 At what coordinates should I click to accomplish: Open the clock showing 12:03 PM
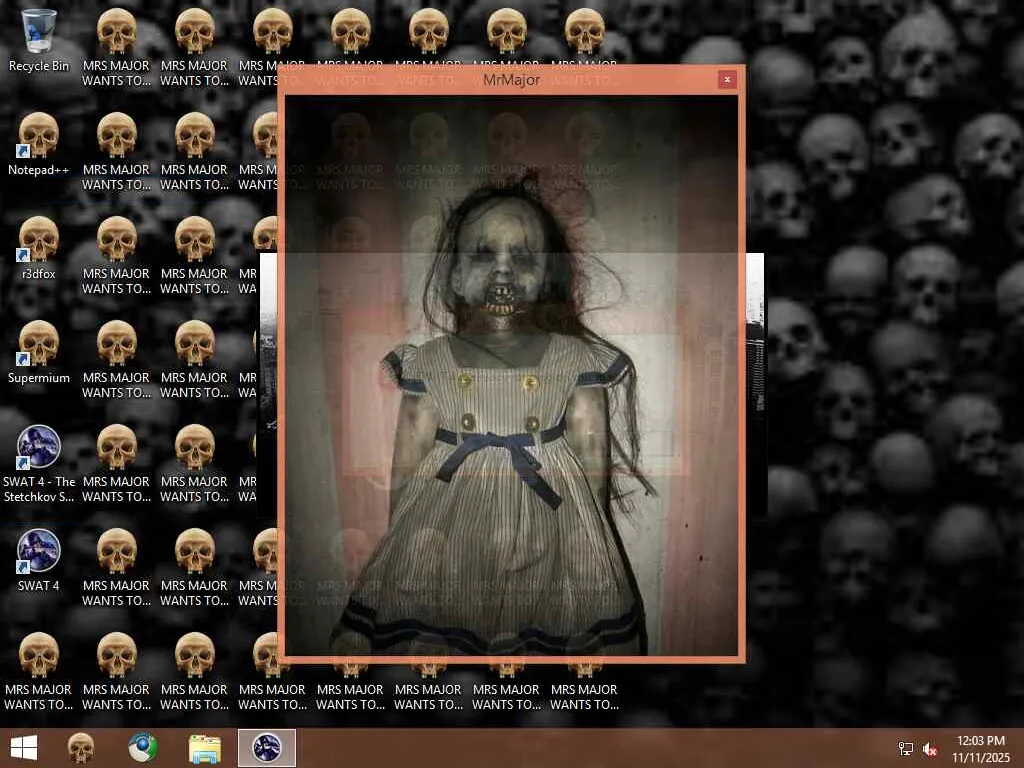[980, 748]
